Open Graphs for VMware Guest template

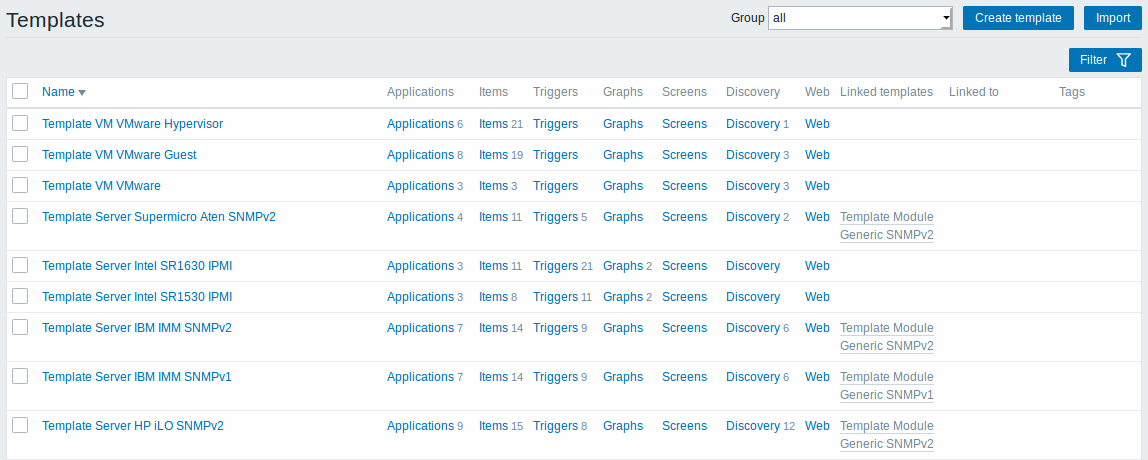[623, 155]
